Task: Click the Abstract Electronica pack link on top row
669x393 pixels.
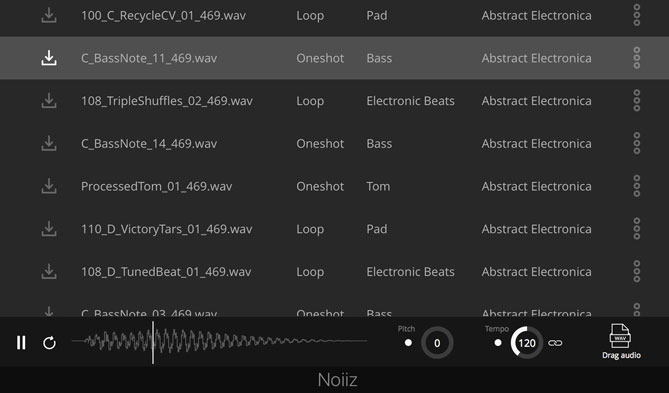Action: (x=536, y=15)
